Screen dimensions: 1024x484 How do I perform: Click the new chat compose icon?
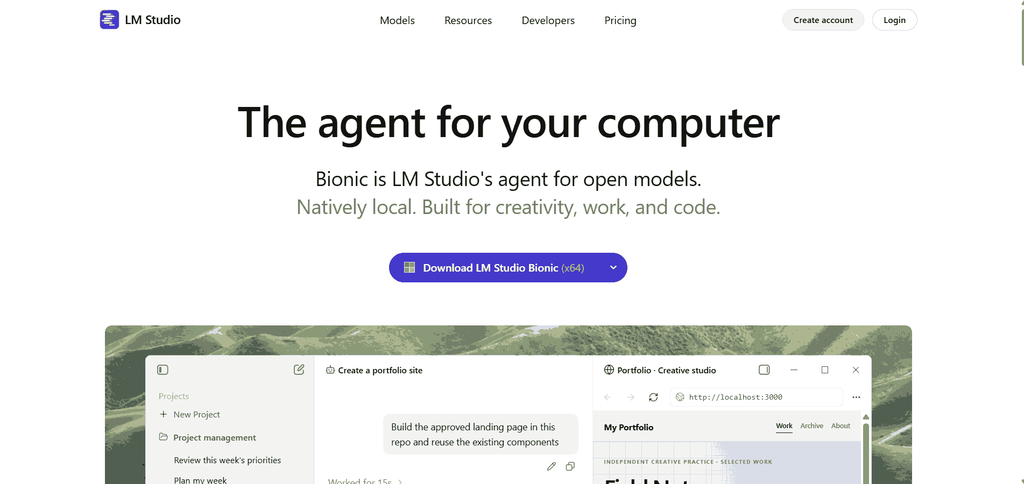pos(299,370)
